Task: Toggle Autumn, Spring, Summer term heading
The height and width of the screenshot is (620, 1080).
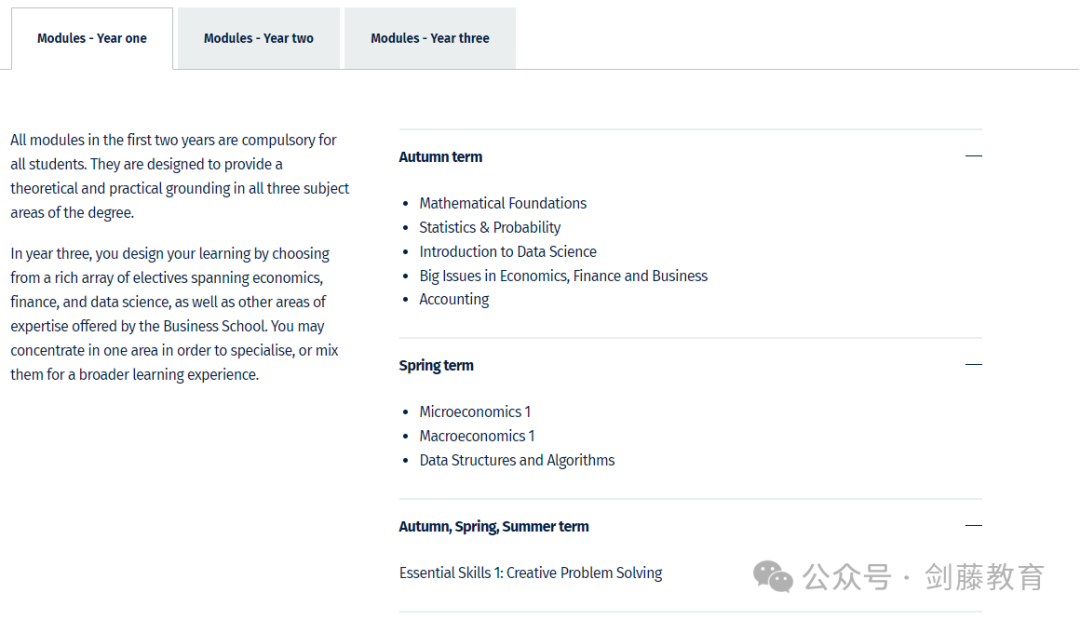Action: 494,527
